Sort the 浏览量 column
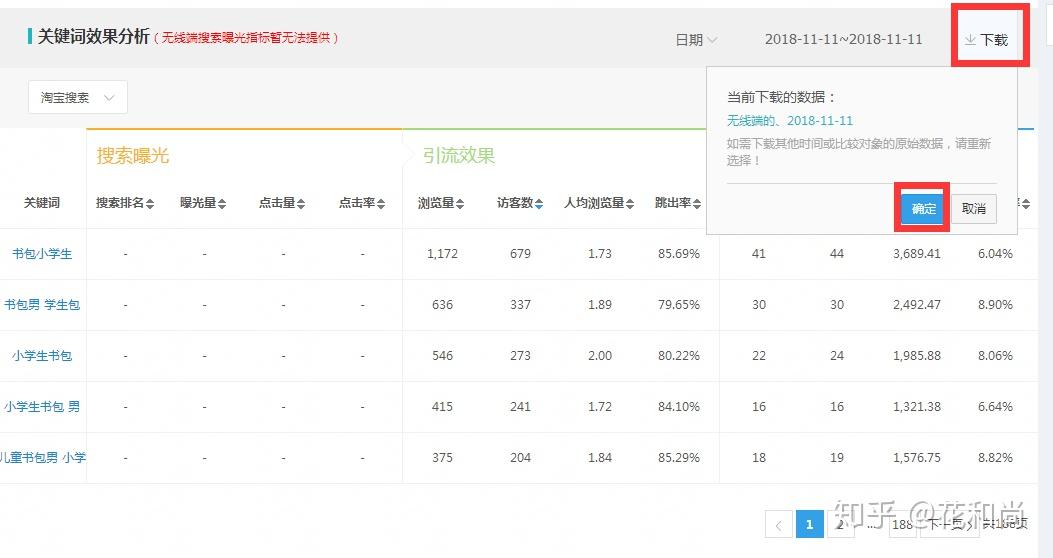1053x558 pixels. coord(460,204)
